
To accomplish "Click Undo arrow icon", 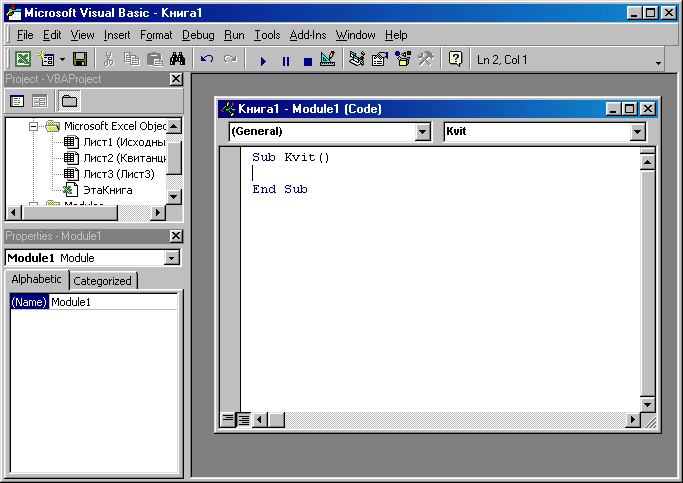I will pyautogui.click(x=207, y=59).
